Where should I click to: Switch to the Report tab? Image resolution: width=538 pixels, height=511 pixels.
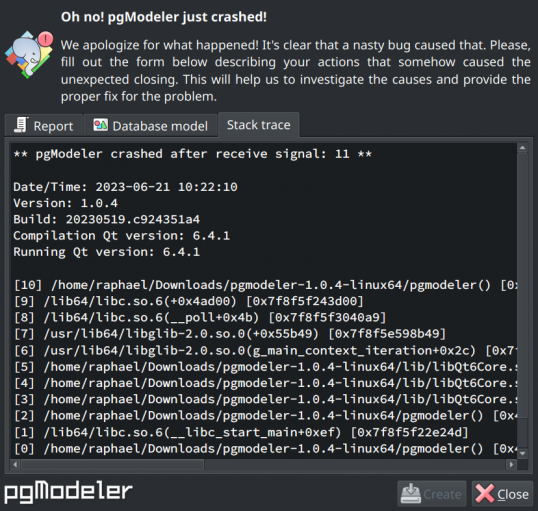pos(44,126)
